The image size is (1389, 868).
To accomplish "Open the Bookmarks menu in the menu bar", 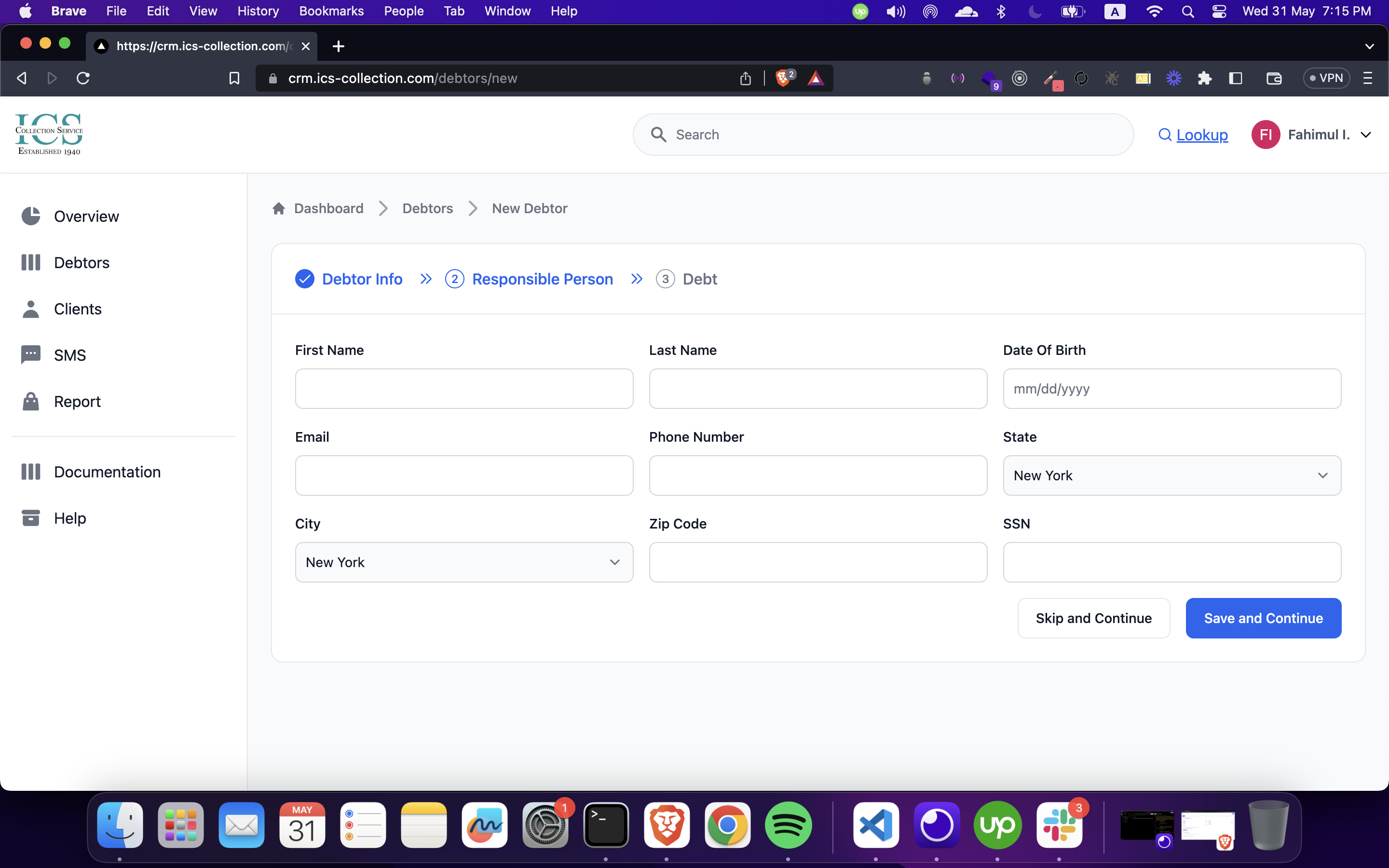I will (x=331, y=11).
